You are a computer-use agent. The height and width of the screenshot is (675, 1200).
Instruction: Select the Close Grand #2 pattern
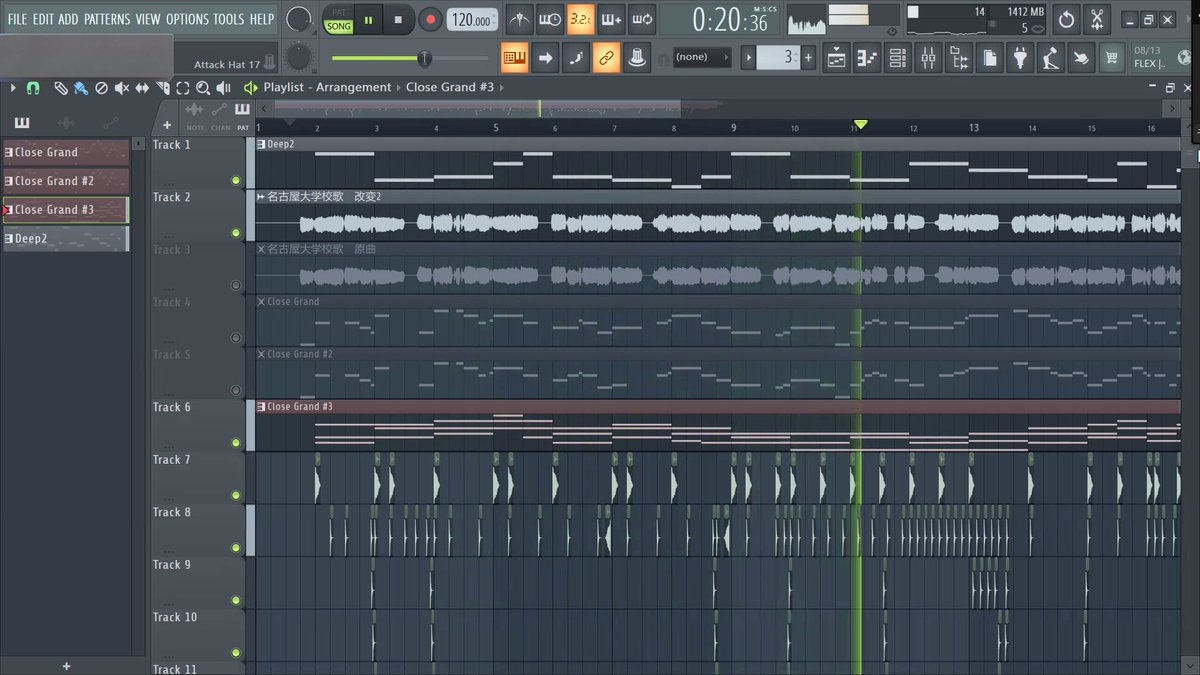coord(65,181)
